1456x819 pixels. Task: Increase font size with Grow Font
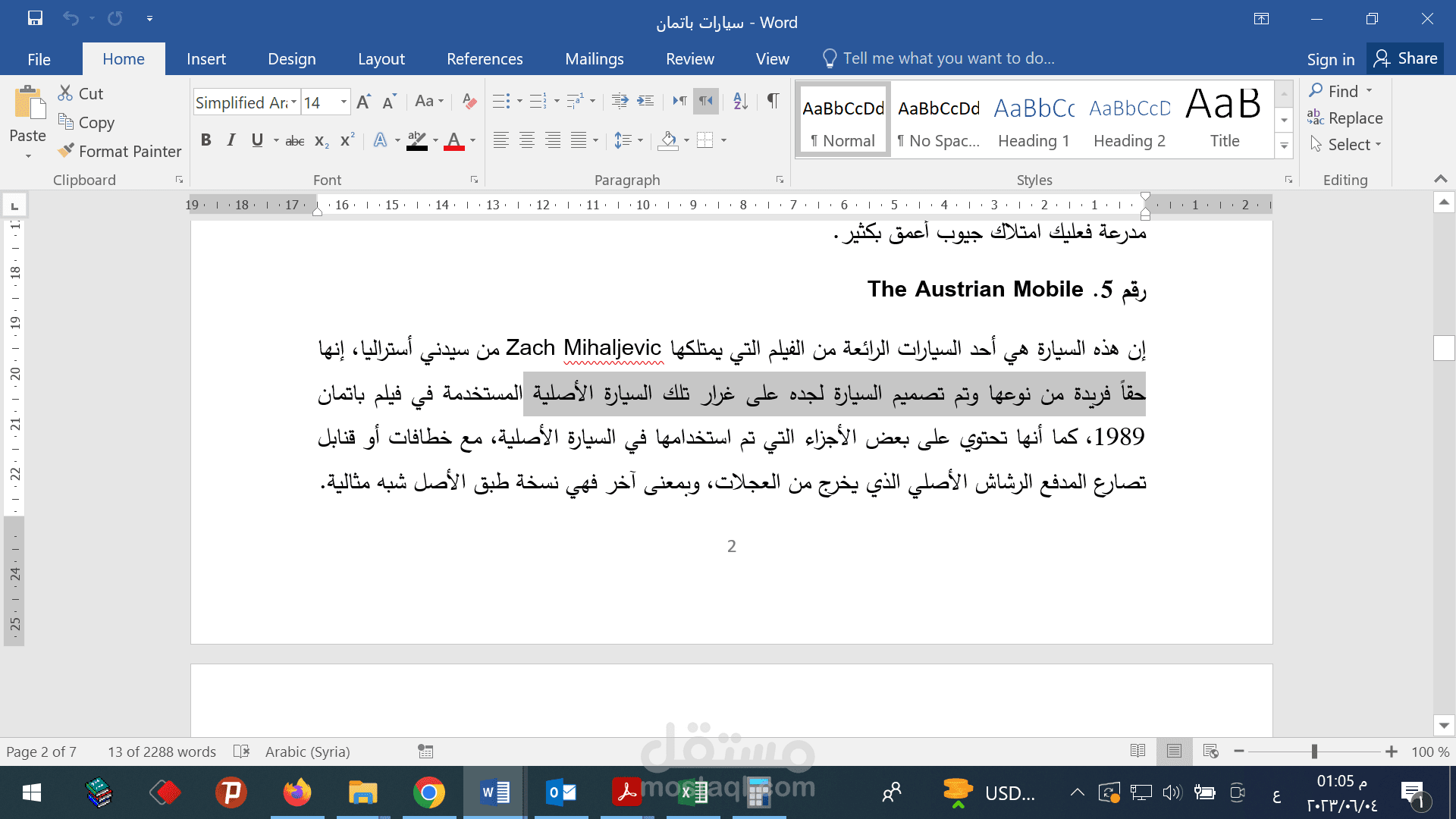(364, 102)
